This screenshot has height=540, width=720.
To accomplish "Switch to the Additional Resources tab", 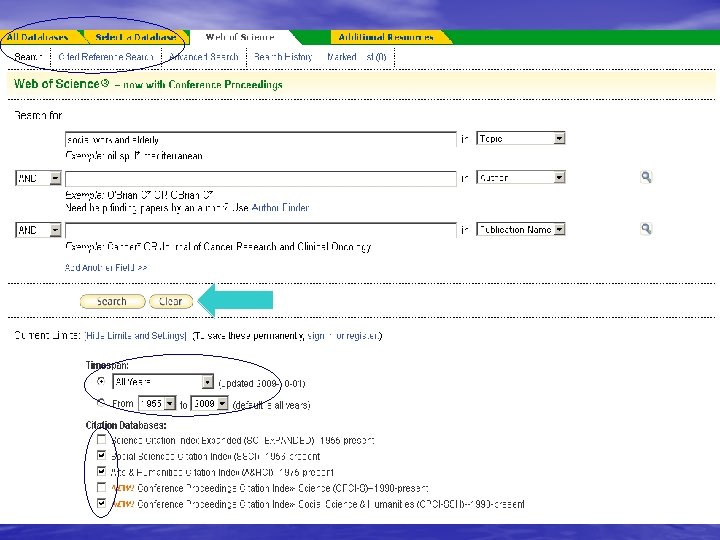I will point(386,37).
